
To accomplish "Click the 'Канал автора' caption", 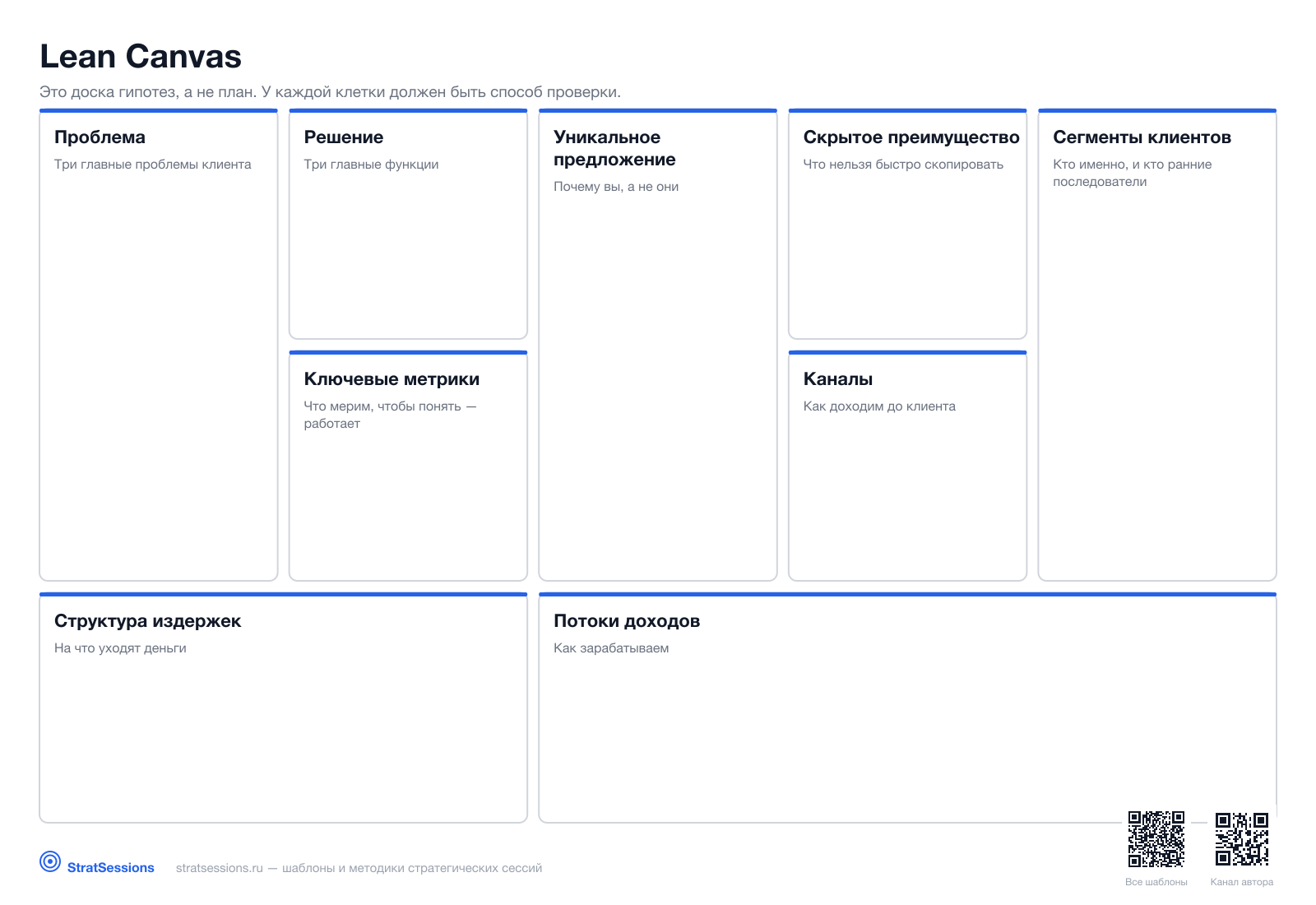I will (1242, 882).
